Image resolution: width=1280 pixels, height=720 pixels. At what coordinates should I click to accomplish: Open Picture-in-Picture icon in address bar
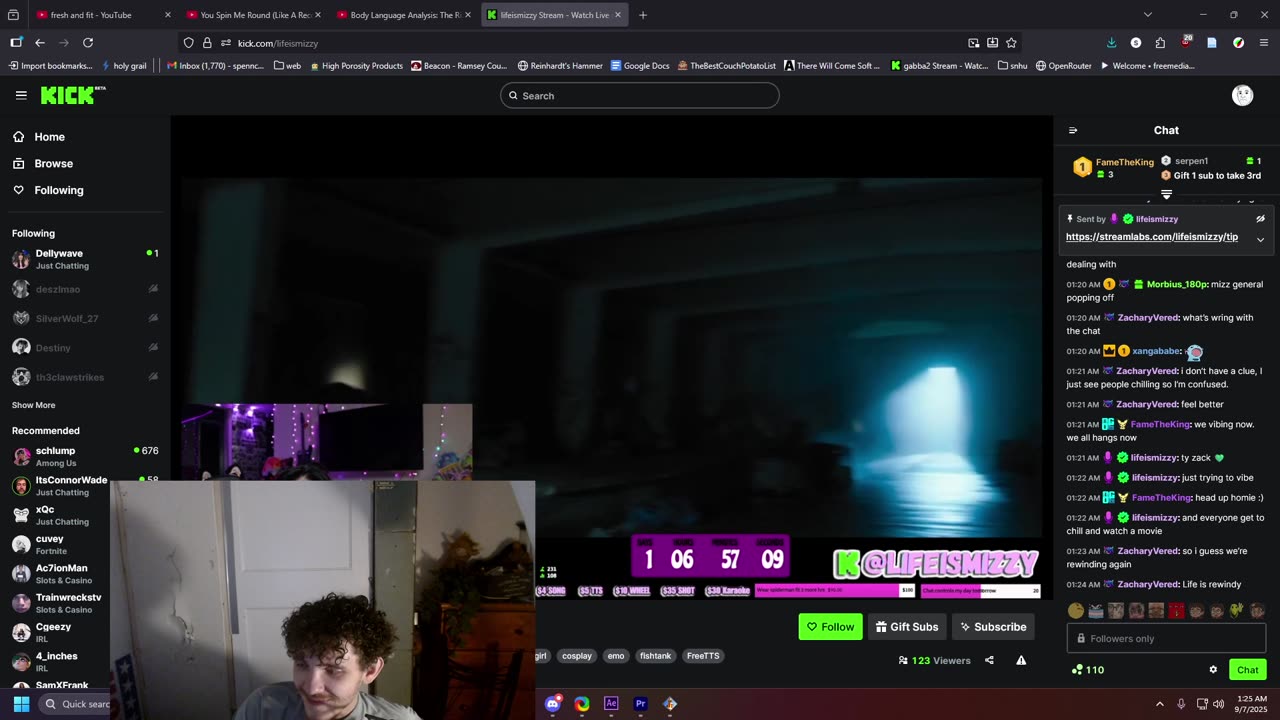coord(973,43)
